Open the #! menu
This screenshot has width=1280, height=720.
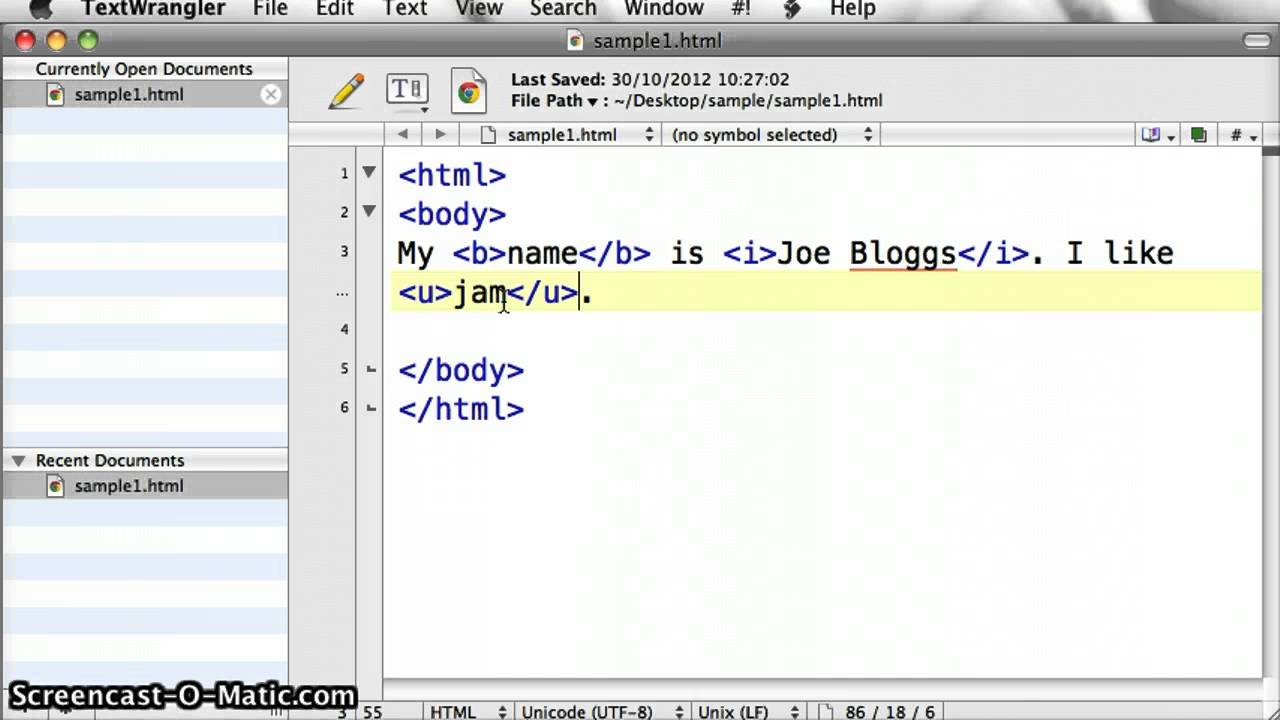[x=741, y=9]
